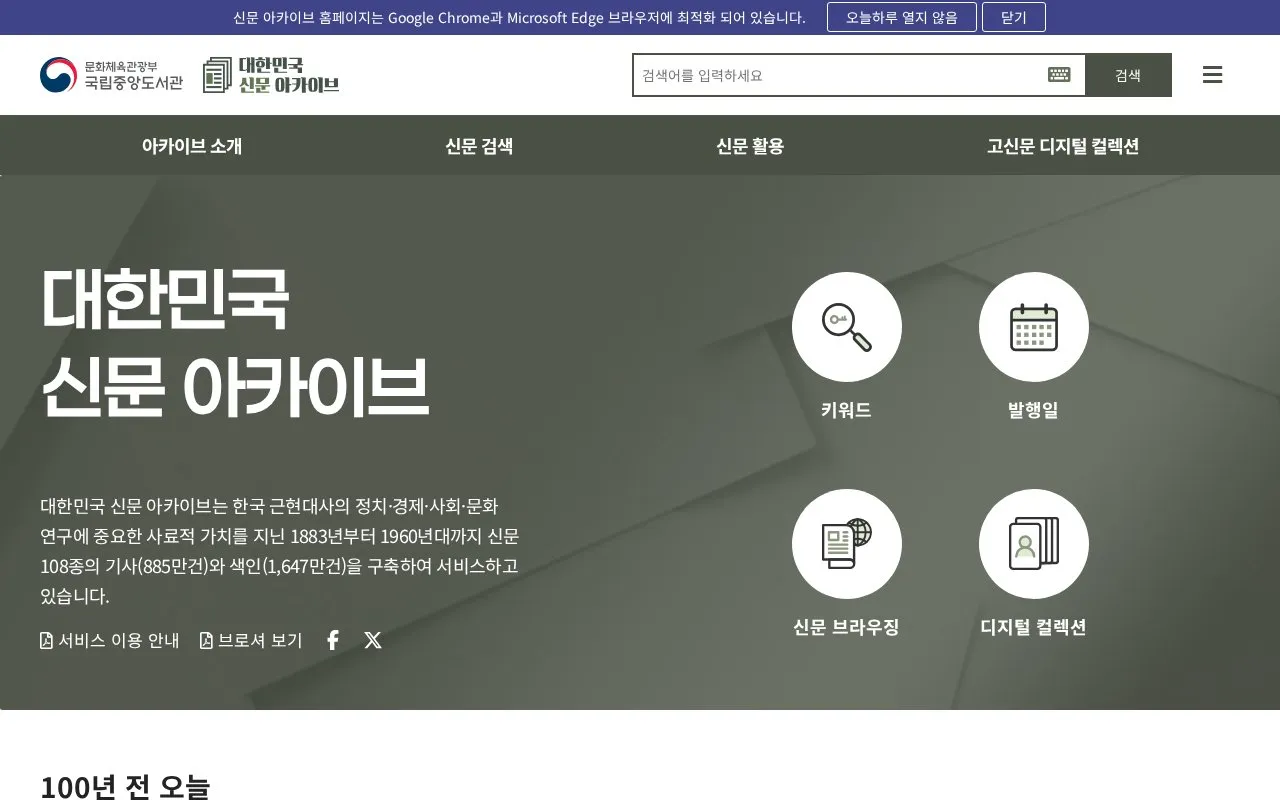This screenshot has height=800, width=1280.
Task: Click the 국립중앙도서관 logo
Action: click(x=112, y=75)
